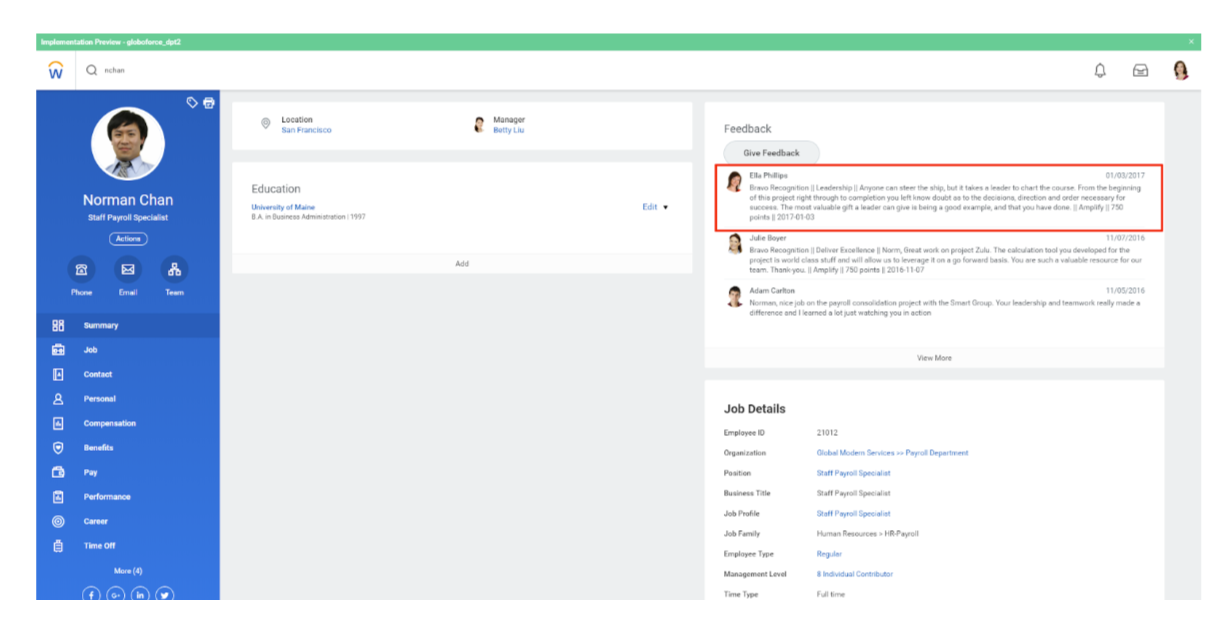
Task: Open Norman's Twitter via the social icon
Action: tap(163, 594)
